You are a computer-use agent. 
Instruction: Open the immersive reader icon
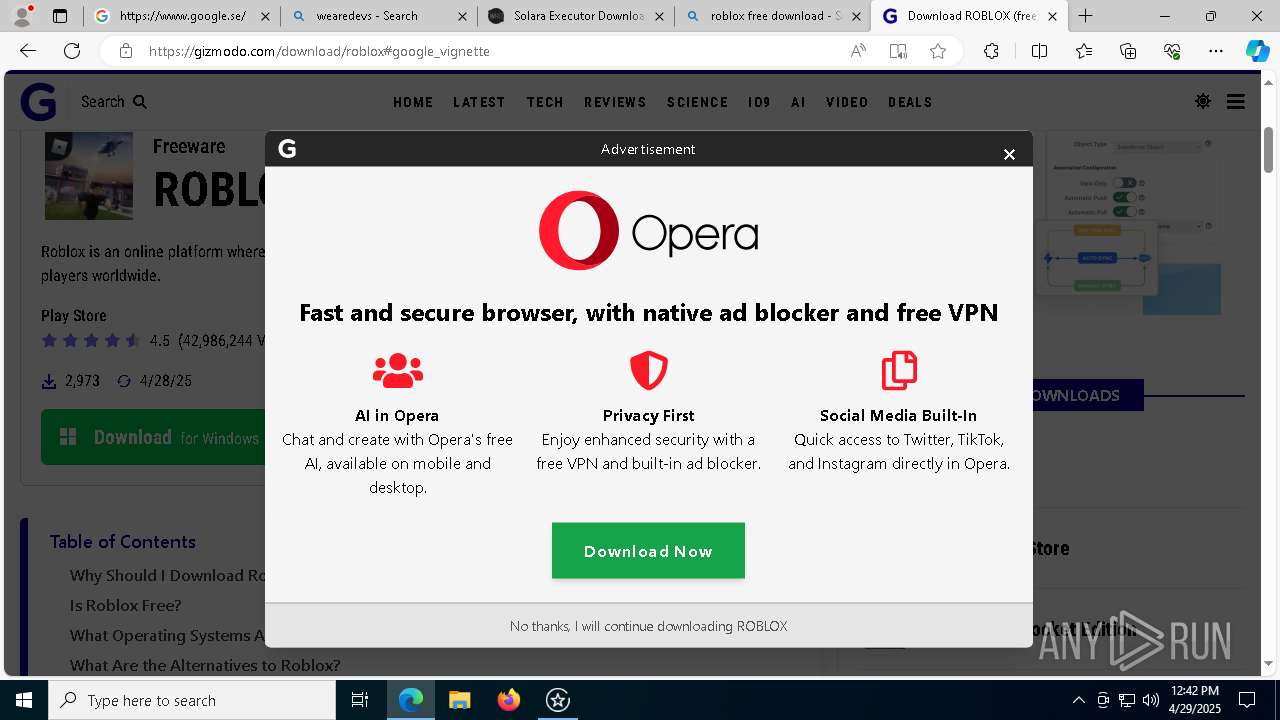click(x=898, y=51)
